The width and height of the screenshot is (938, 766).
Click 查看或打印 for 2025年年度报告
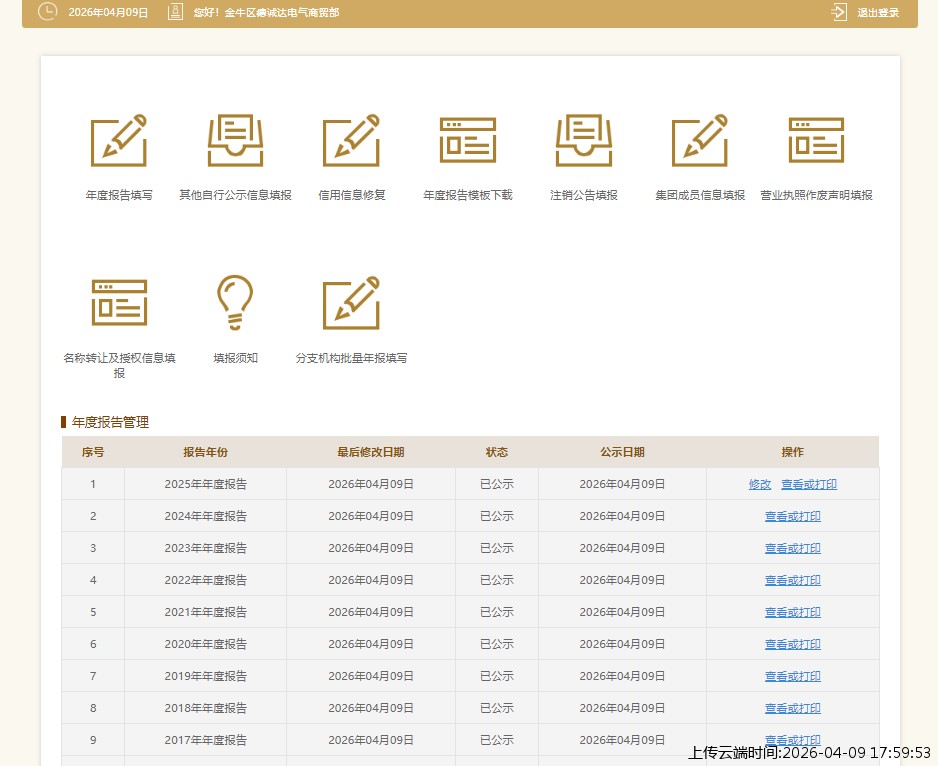[x=809, y=484]
